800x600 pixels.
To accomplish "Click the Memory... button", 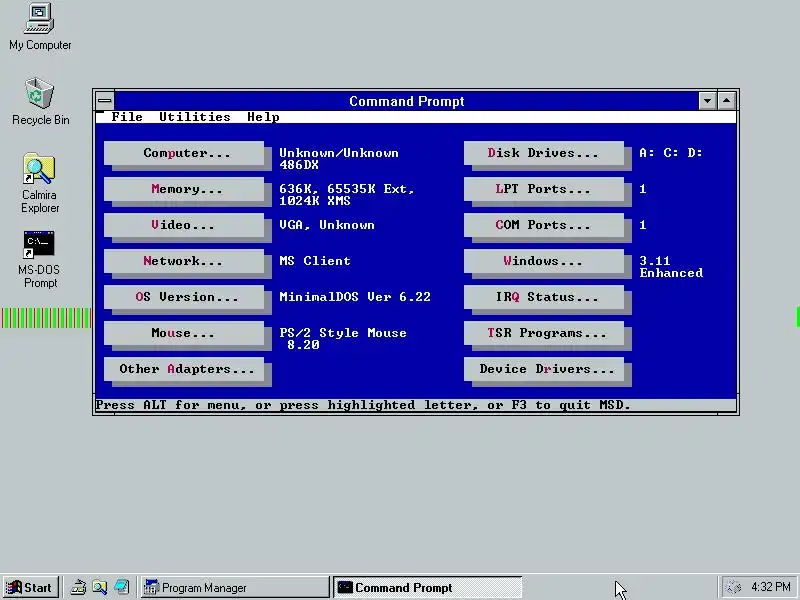I will [185, 189].
